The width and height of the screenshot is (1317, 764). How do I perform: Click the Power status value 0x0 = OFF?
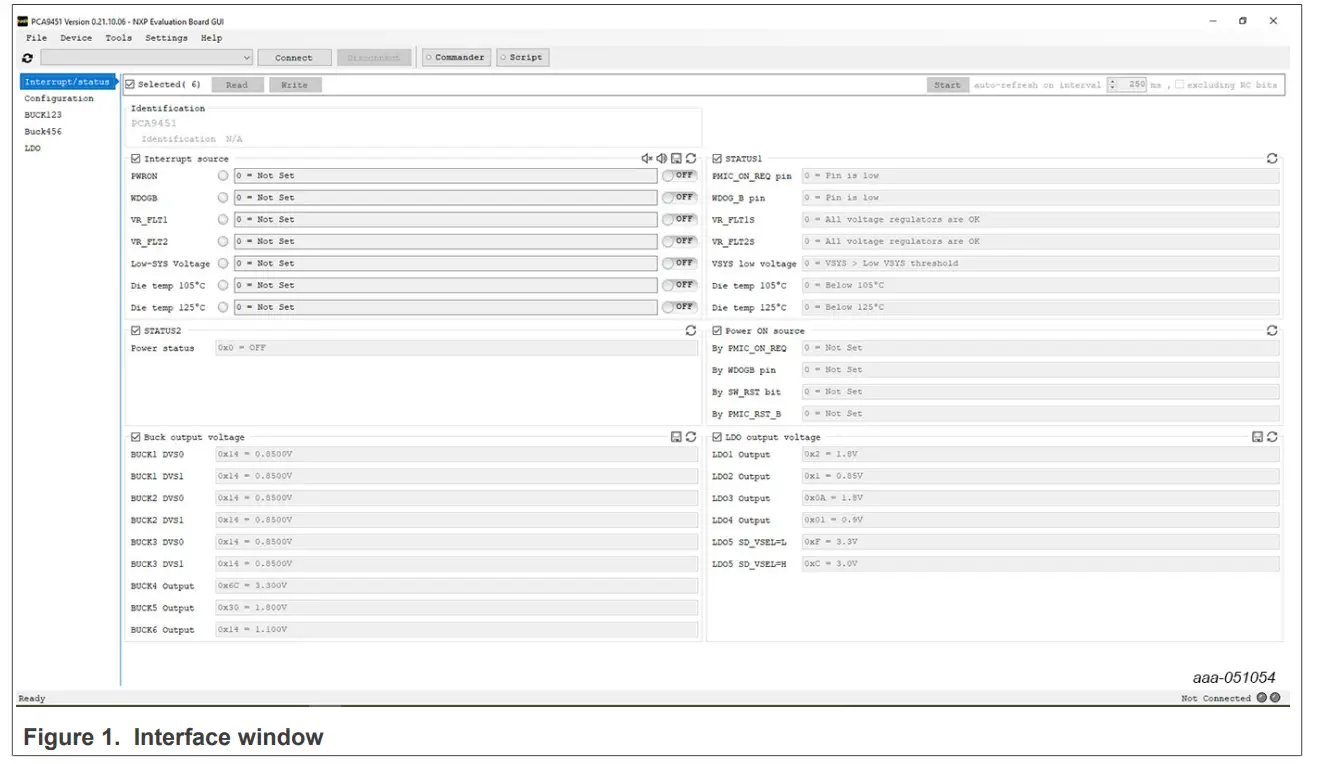pos(457,348)
